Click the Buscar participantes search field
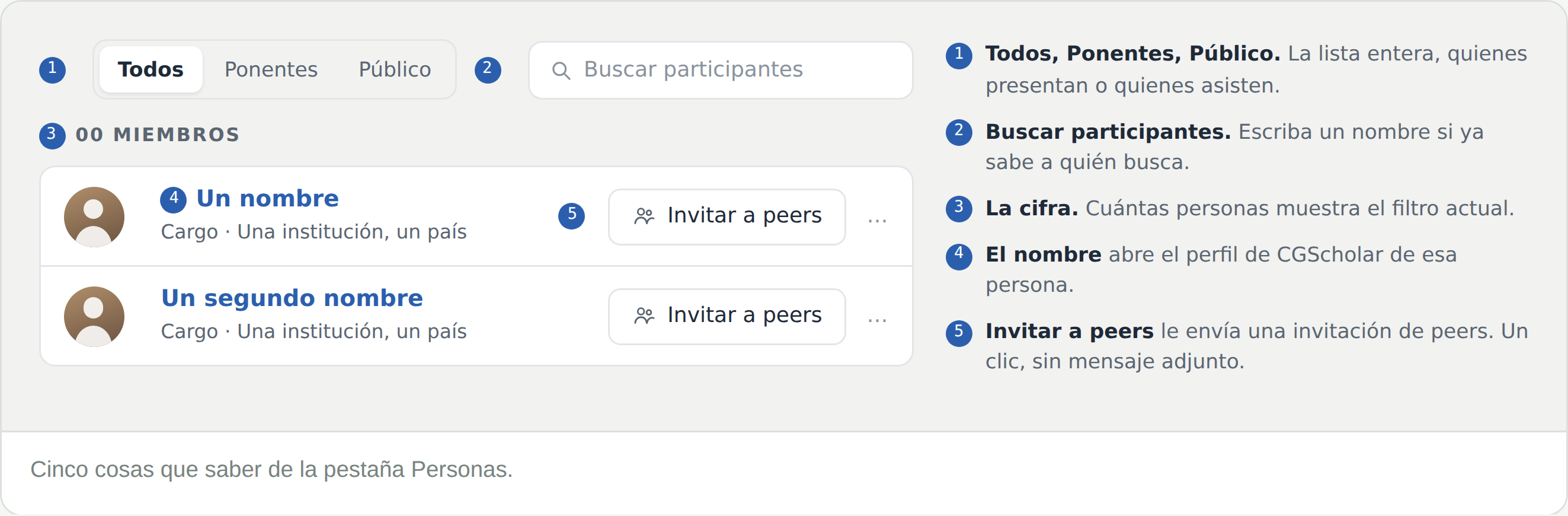Viewport: 1568px width, 516px height. coord(721,70)
